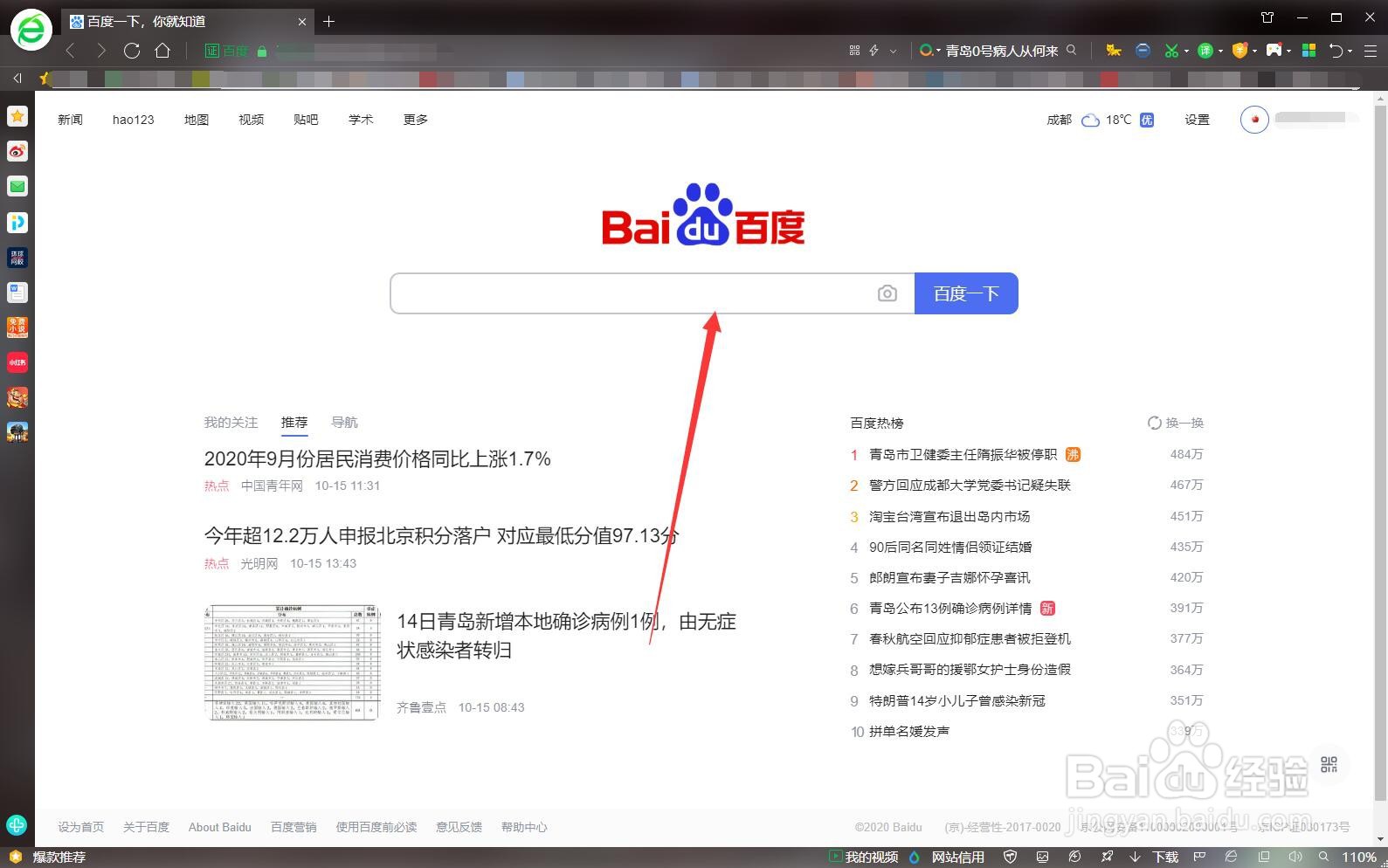Viewport: 1388px width, 868px height.
Task: Click the magnifier in the toolbar search box
Action: tap(1072, 51)
